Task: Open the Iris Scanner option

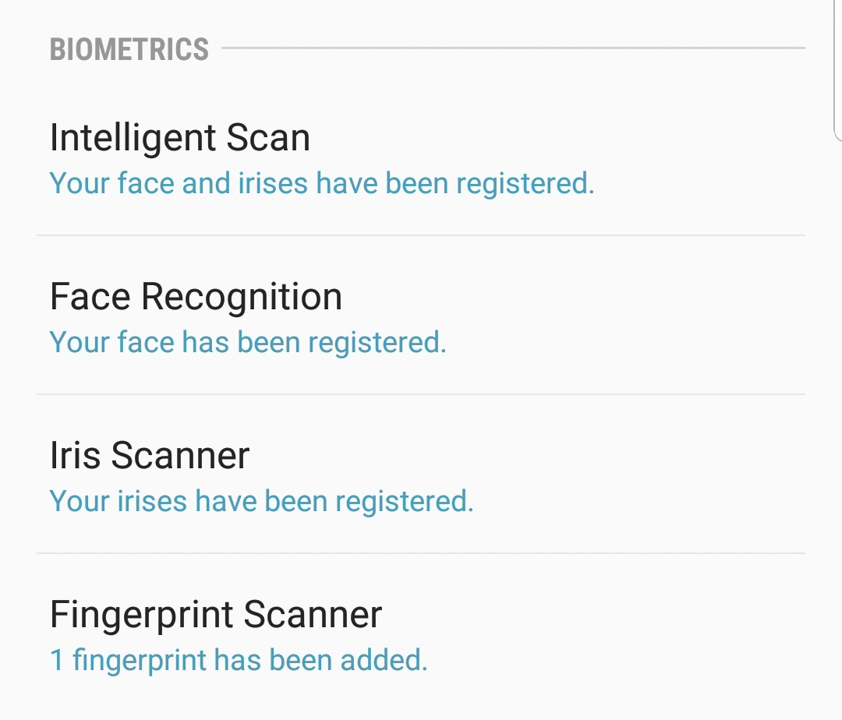Action: tap(421, 474)
